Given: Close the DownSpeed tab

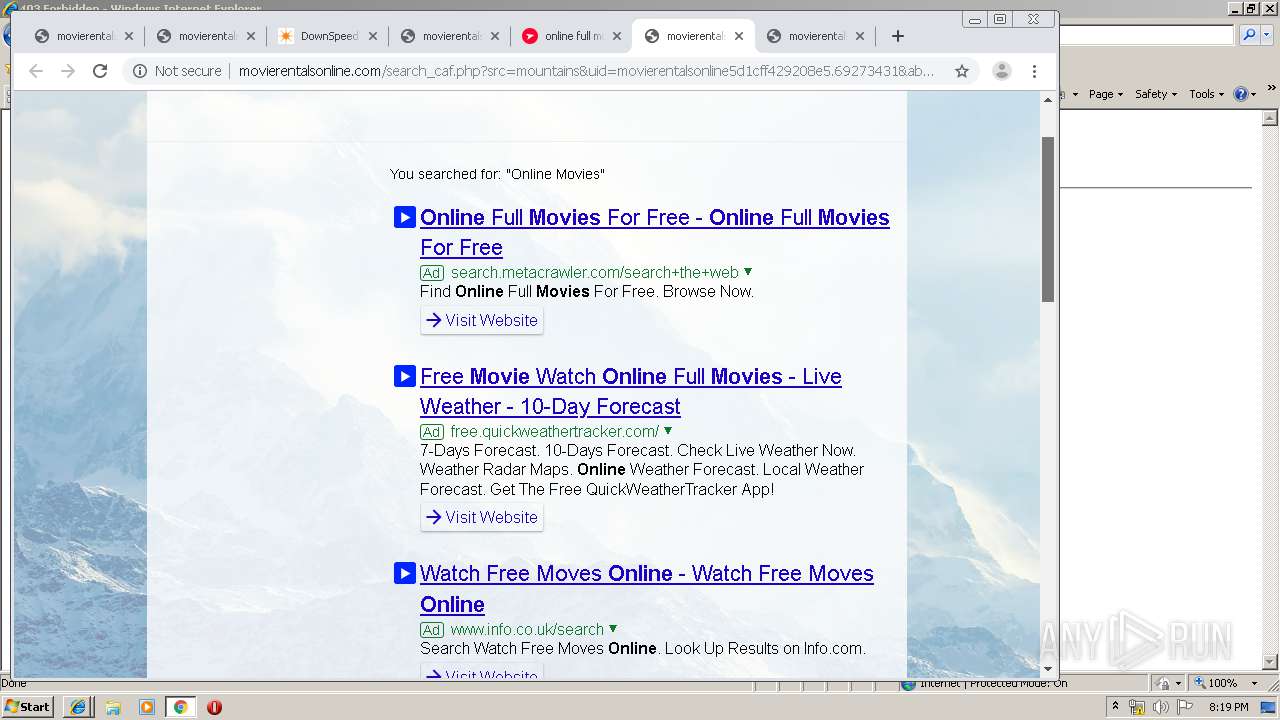Looking at the screenshot, I should [373, 36].
